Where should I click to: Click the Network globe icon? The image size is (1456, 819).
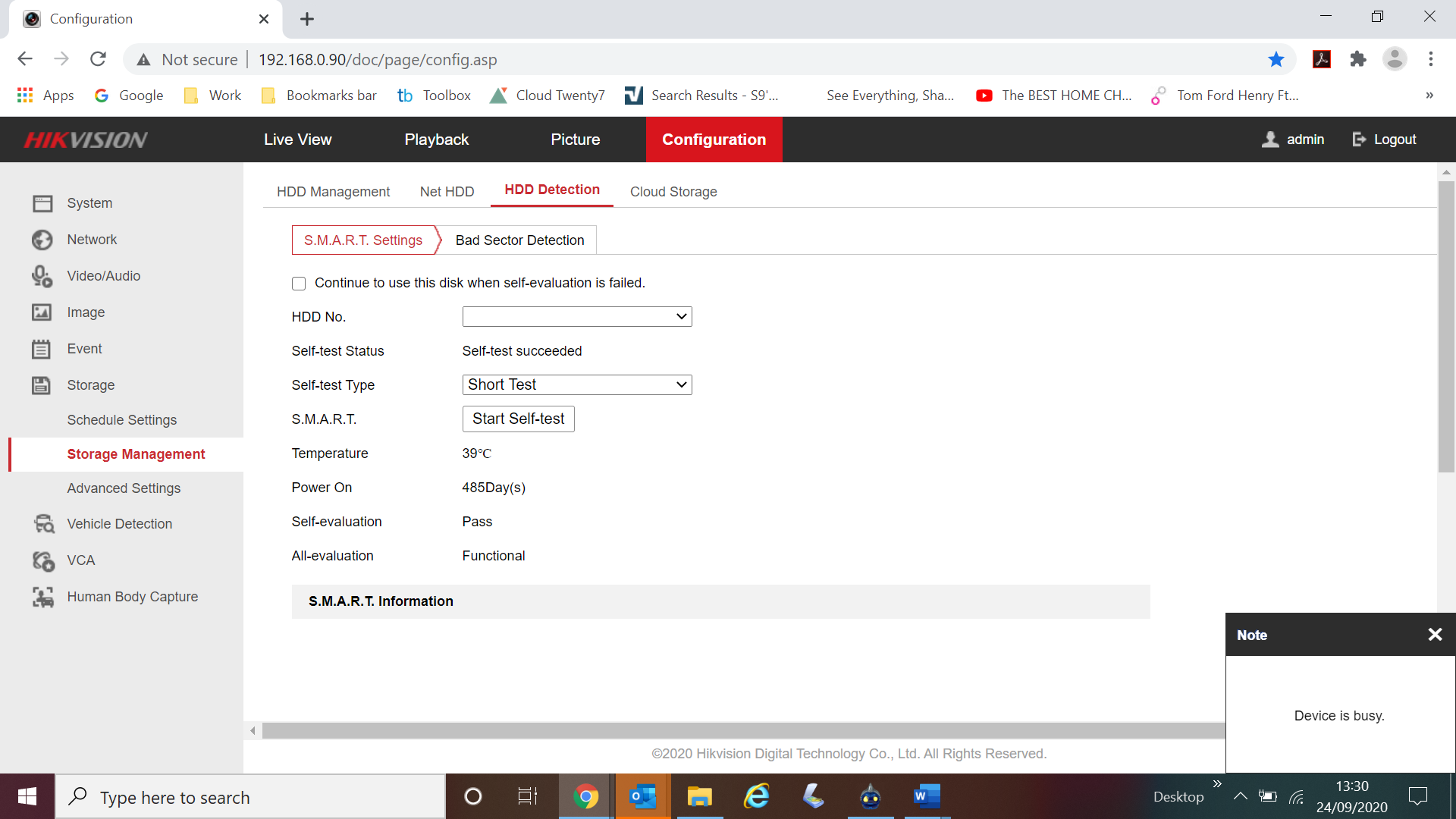click(x=42, y=240)
